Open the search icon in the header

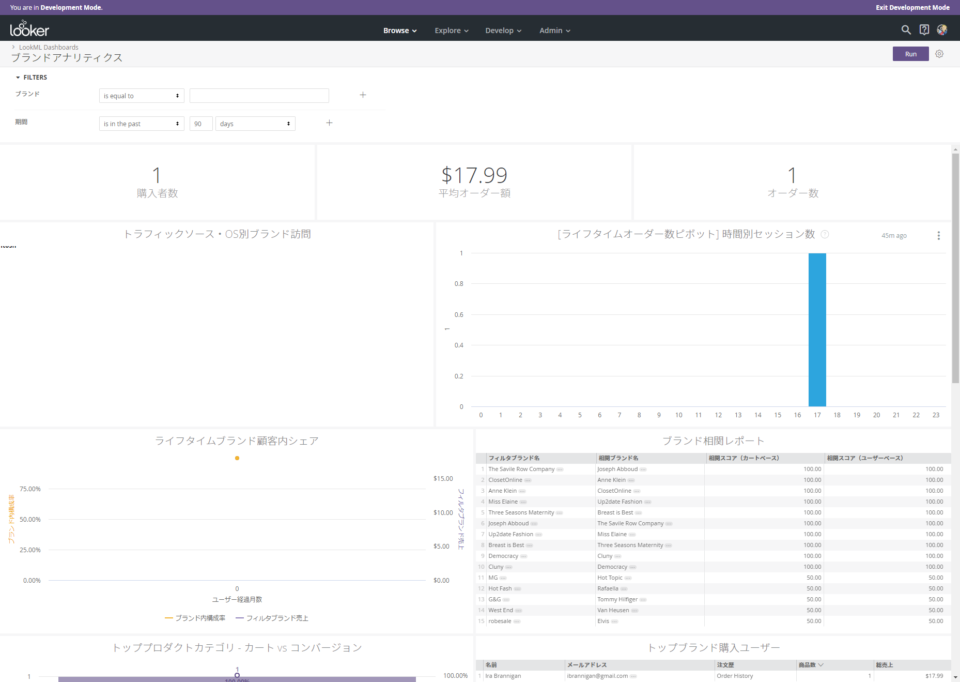click(x=906, y=30)
